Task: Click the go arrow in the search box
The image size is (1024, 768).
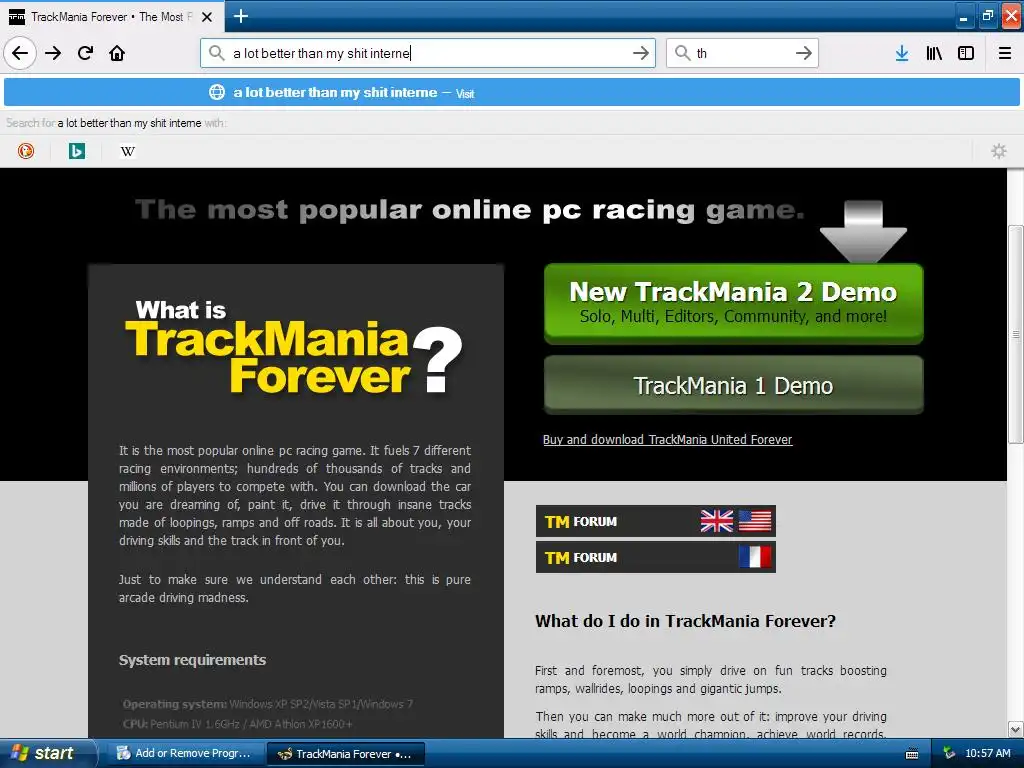Action: click(804, 53)
